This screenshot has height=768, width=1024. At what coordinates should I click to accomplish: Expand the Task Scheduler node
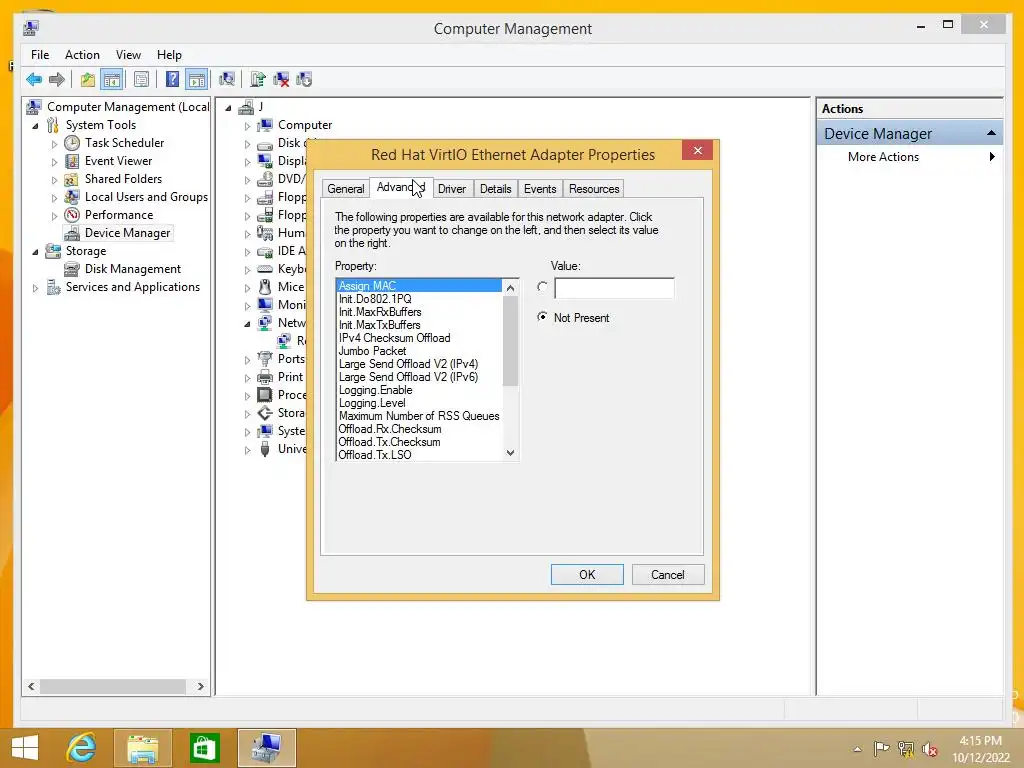coord(54,144)
